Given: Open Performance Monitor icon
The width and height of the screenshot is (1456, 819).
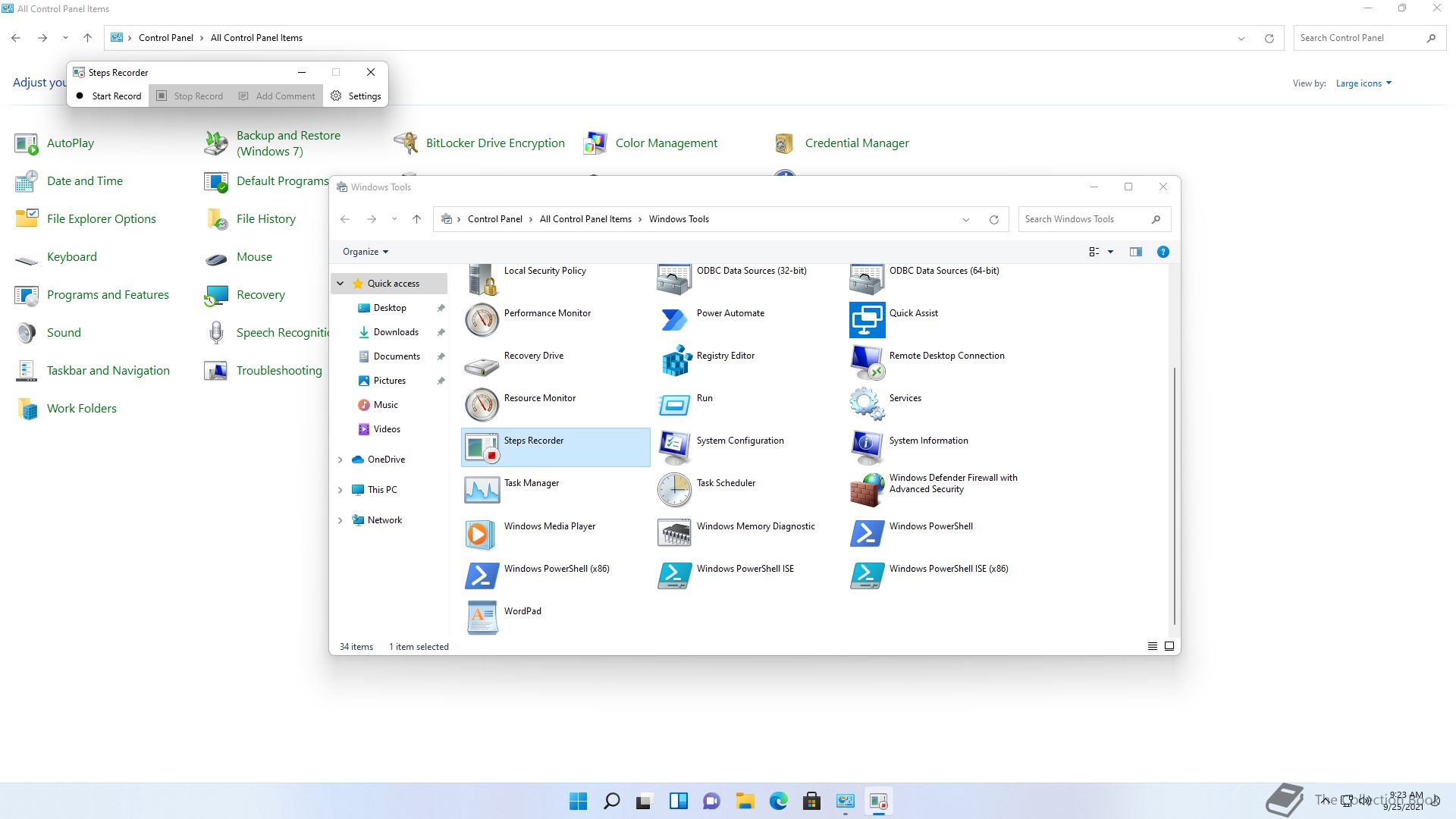Looking at the screenshot, I should pos(482,320).
